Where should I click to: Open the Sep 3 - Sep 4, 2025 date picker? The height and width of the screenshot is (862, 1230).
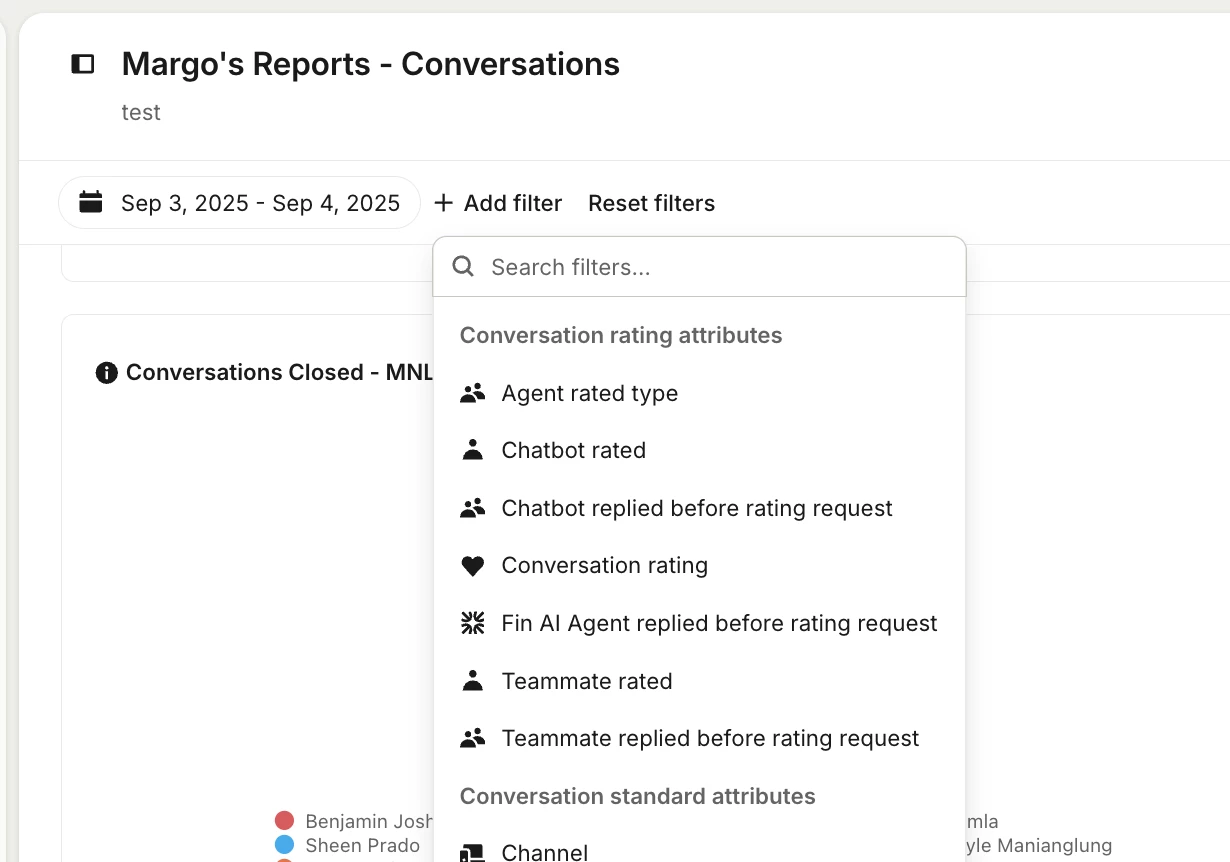pos(239,203)
